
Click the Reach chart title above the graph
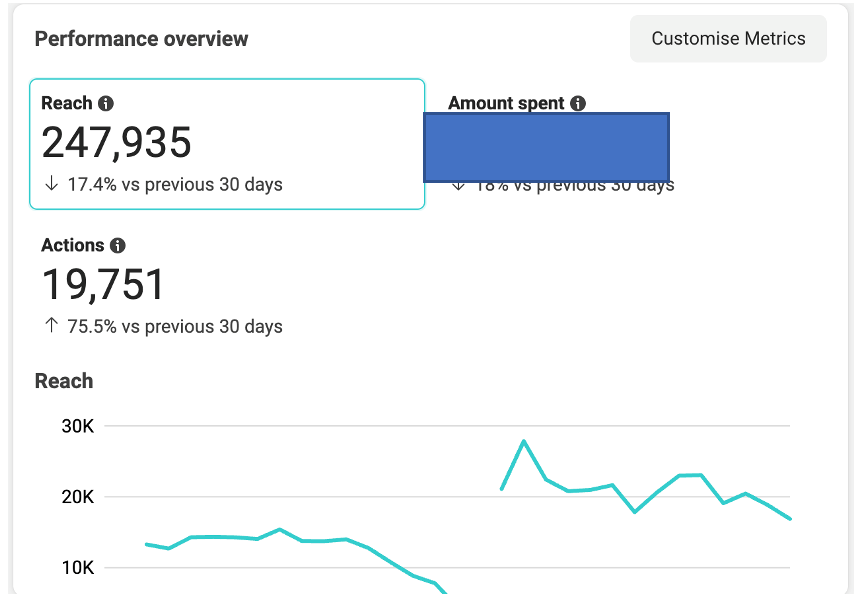click(x=64, y=381)
